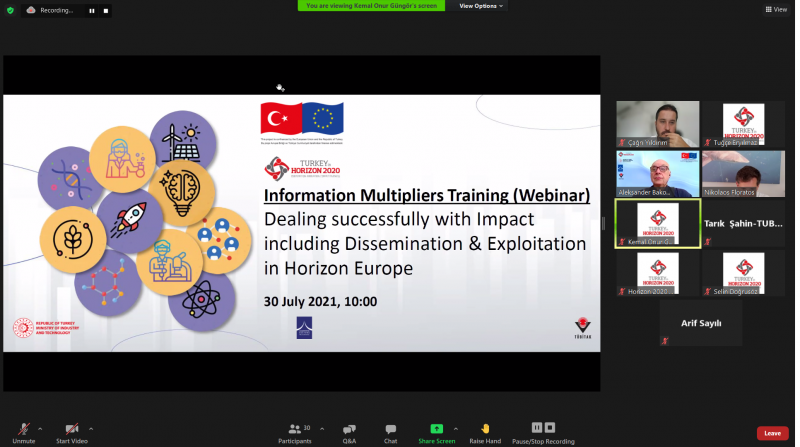Image resolution: width=800 pixels, height=447 pixels.
Task: Click the scientist with flask icon
Action: click(x=124, y=159)
